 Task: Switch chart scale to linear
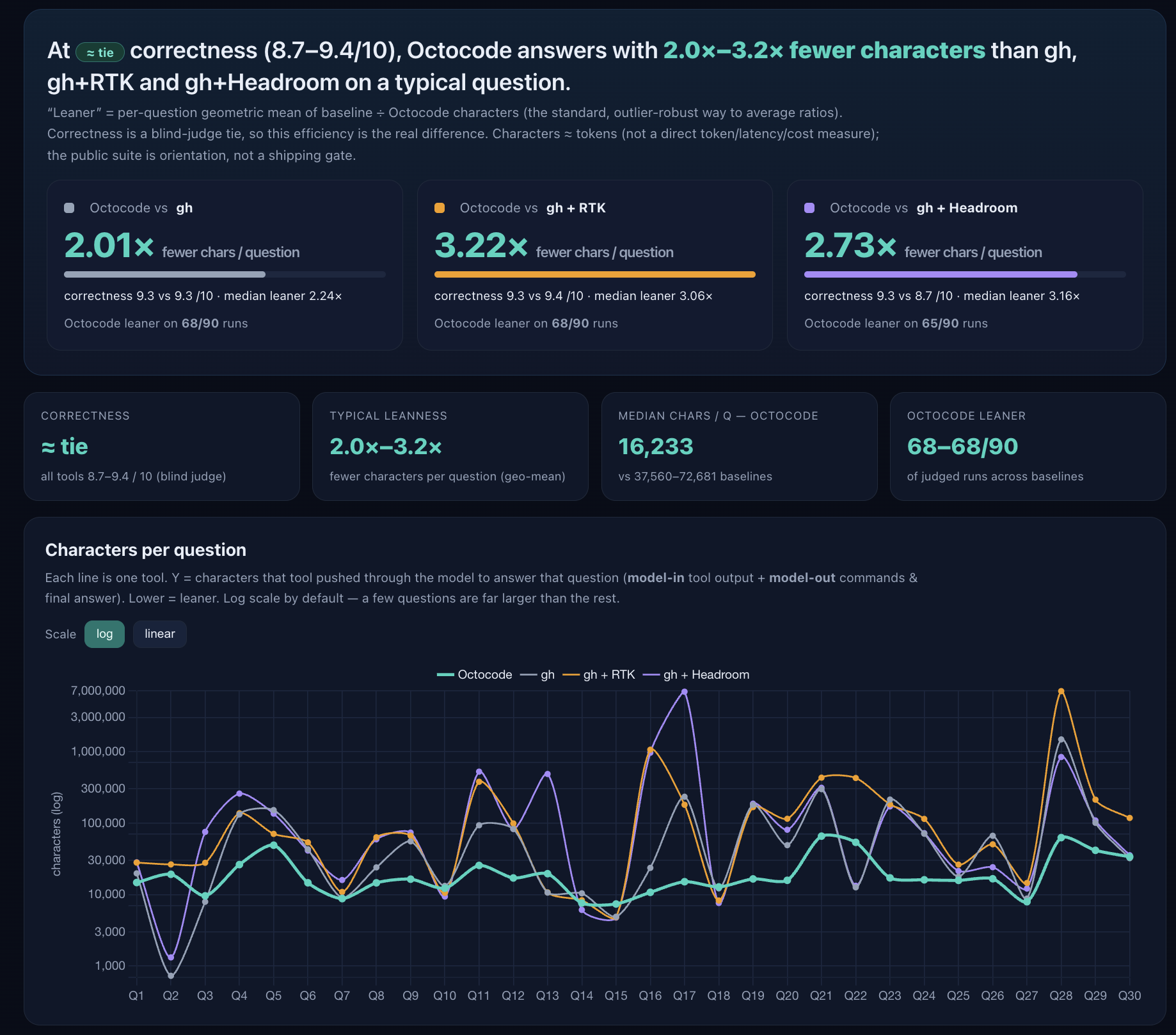point(159,634)
